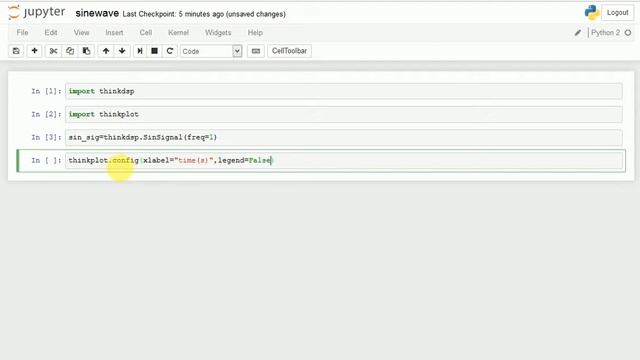Click the Python logo icon
The image size is (640, 360).
point(591,13)
